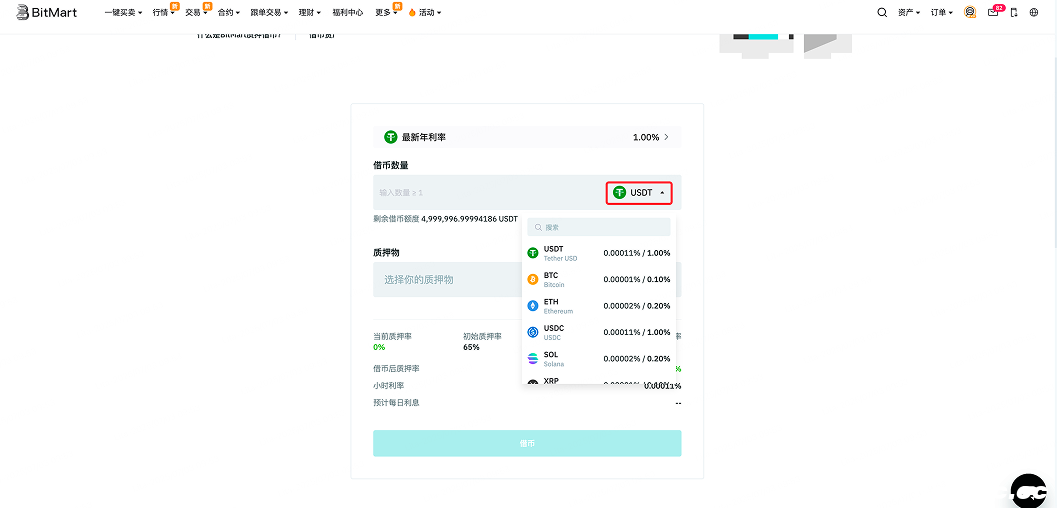This screenshot has height=508, width=1057.
Task: Click the 借币 borrow button
Action: tap(527, 444)
